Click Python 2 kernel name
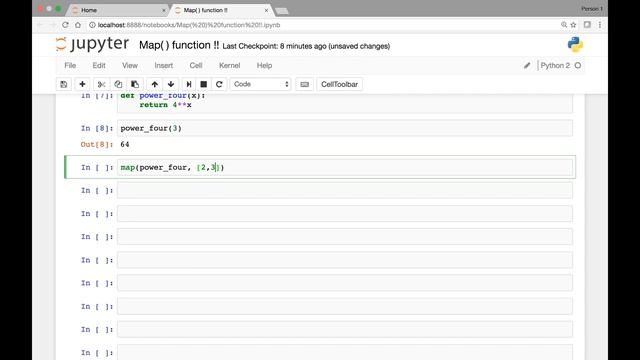640x360 pixels. click(555, 65)
